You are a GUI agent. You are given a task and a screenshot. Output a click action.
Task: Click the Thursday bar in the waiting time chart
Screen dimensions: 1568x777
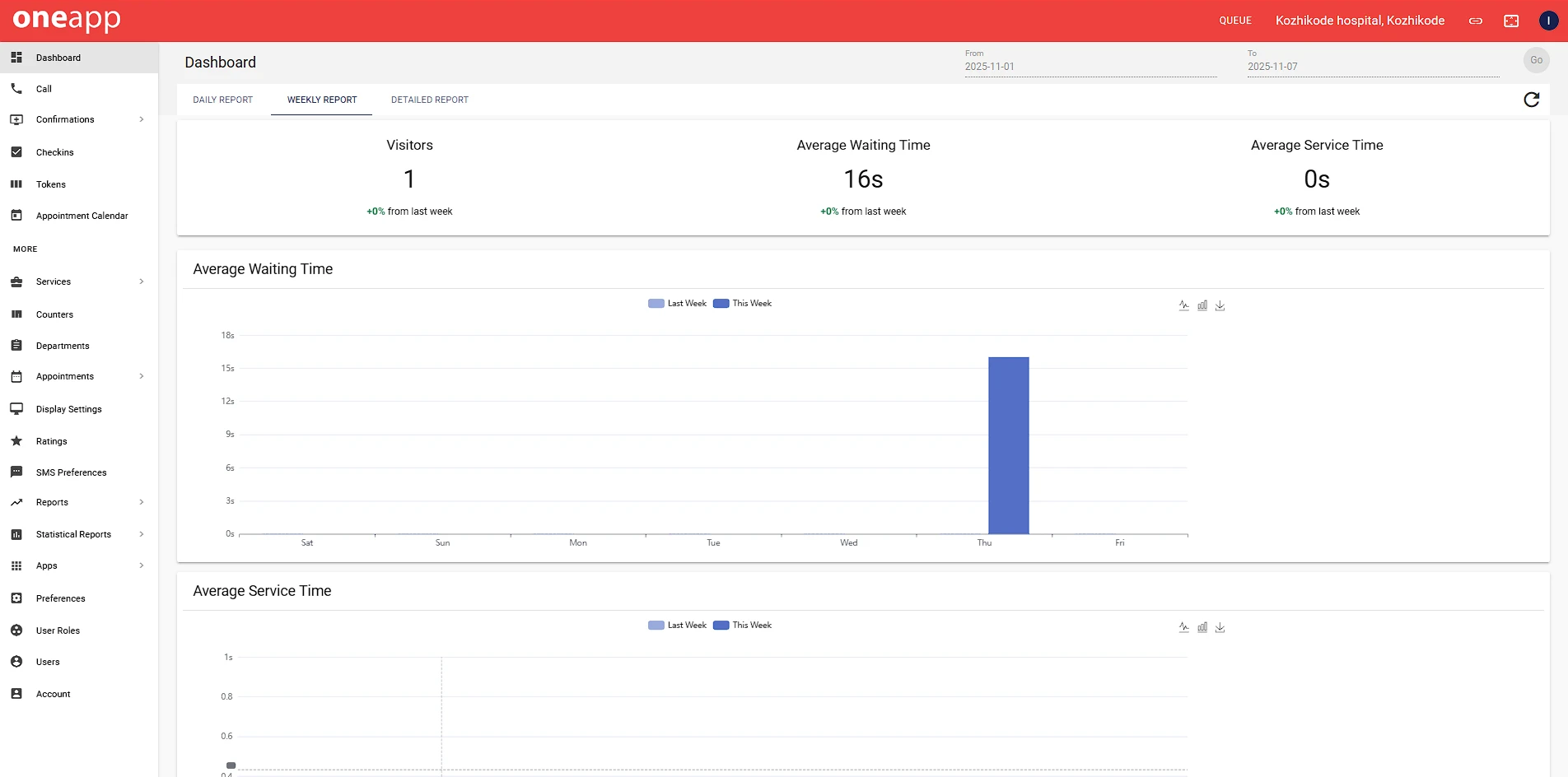click(x=1008, y=444)
